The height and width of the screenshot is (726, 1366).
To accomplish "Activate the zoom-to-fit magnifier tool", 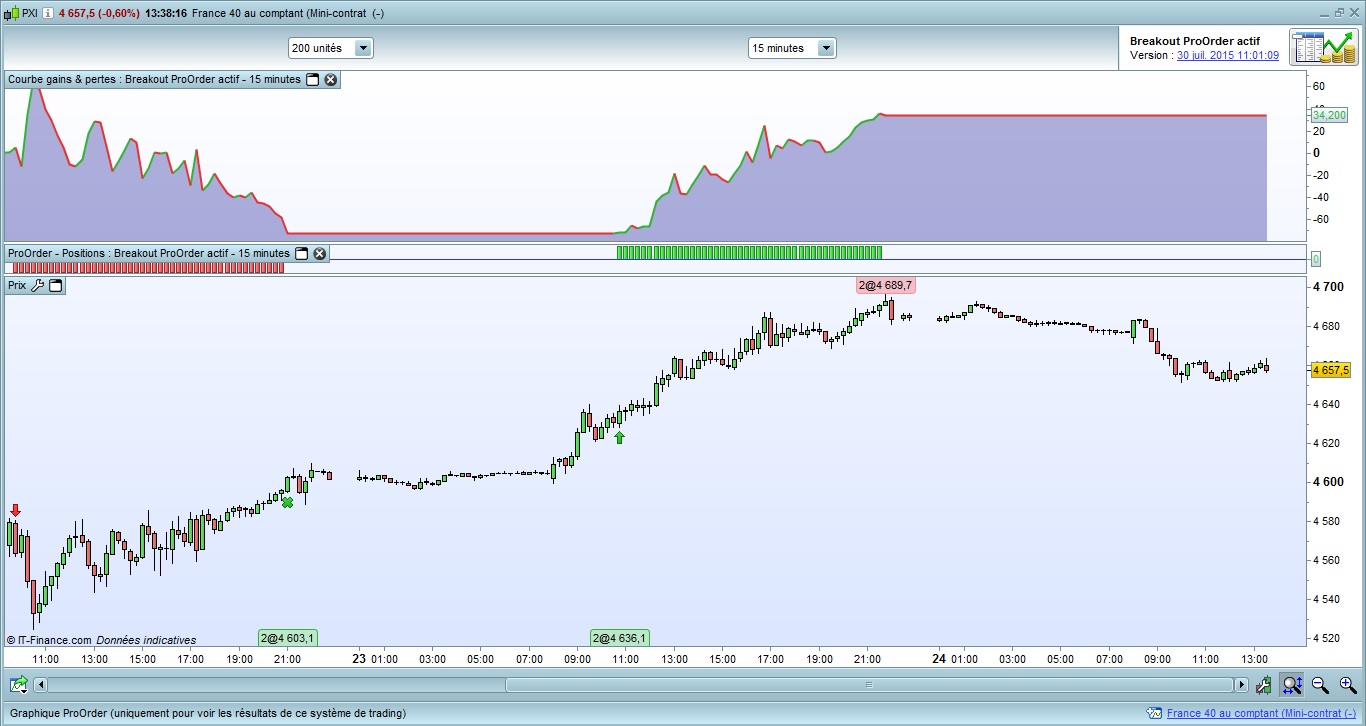I will (1292, 685).
